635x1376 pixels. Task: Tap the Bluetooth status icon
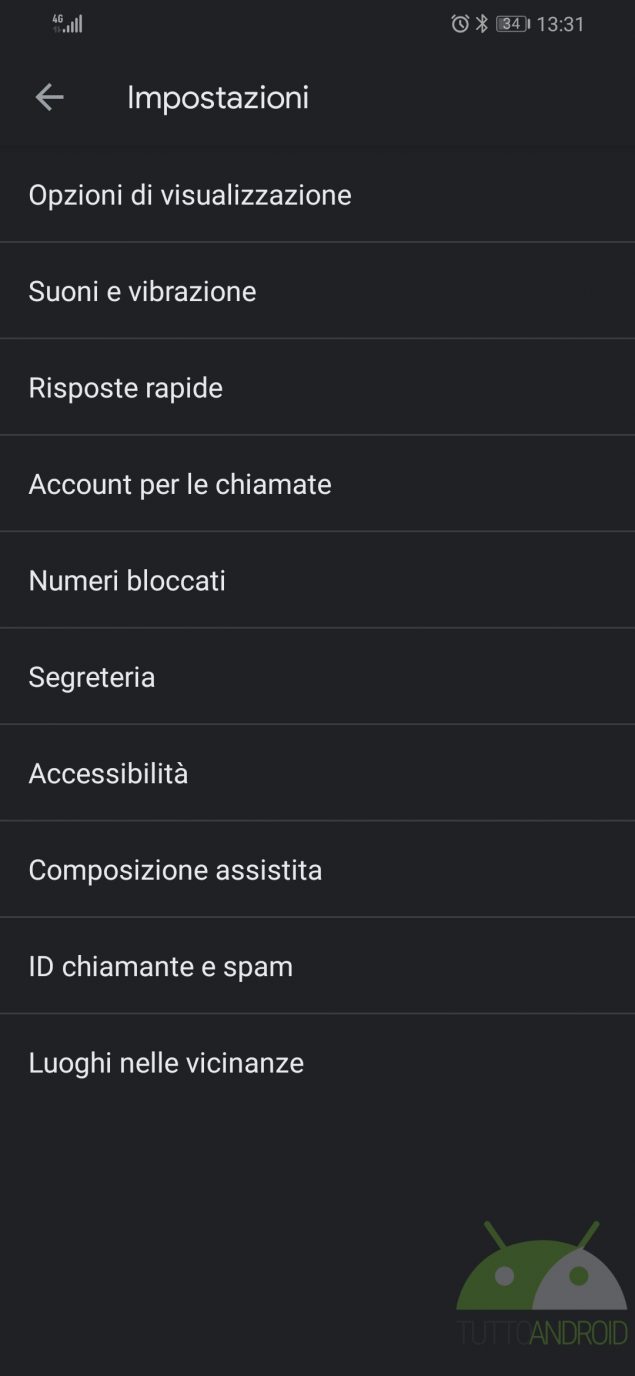click(482, 24)
